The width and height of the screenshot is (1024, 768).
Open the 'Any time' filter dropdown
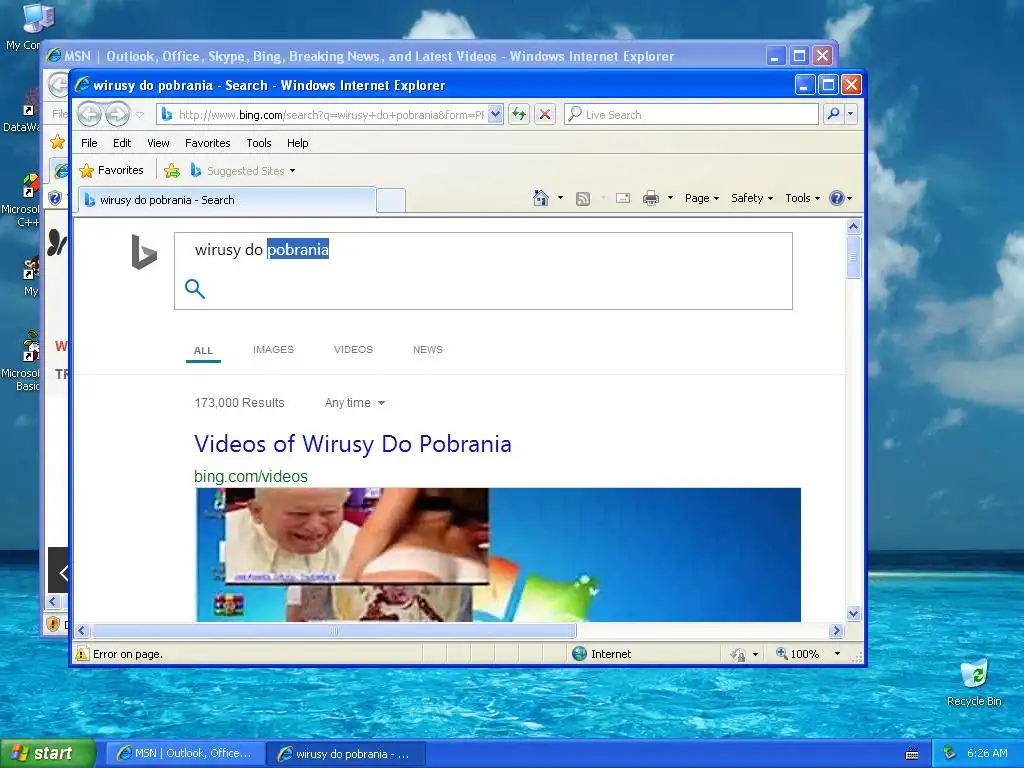pyautogui.click(x=355, y=403)
